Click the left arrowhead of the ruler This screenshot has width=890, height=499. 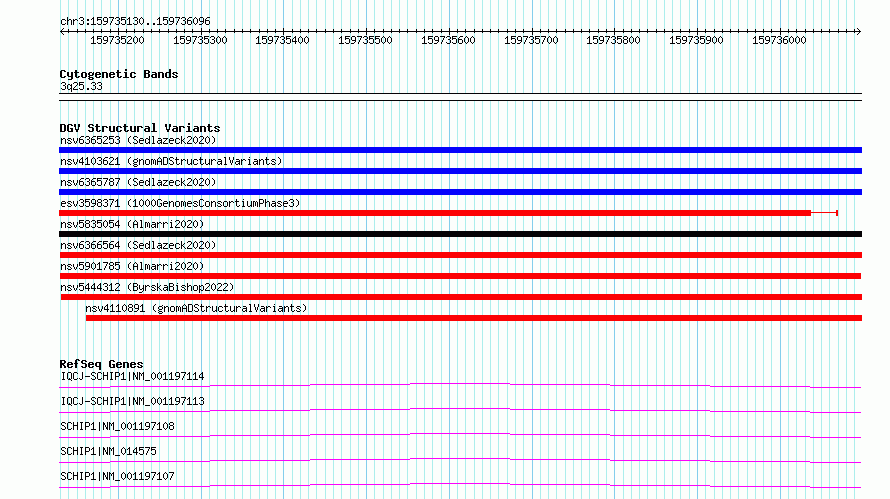click(62, 31)
